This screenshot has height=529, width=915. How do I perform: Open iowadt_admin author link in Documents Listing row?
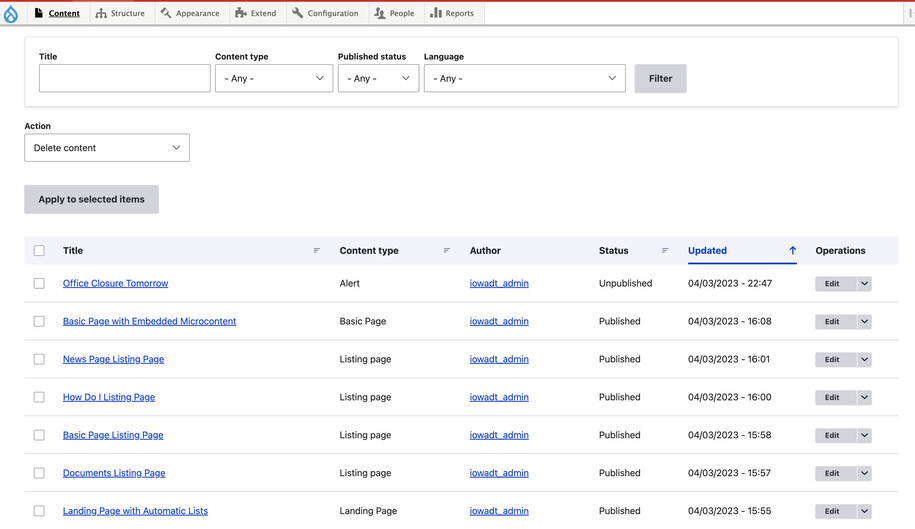[499, 473]
